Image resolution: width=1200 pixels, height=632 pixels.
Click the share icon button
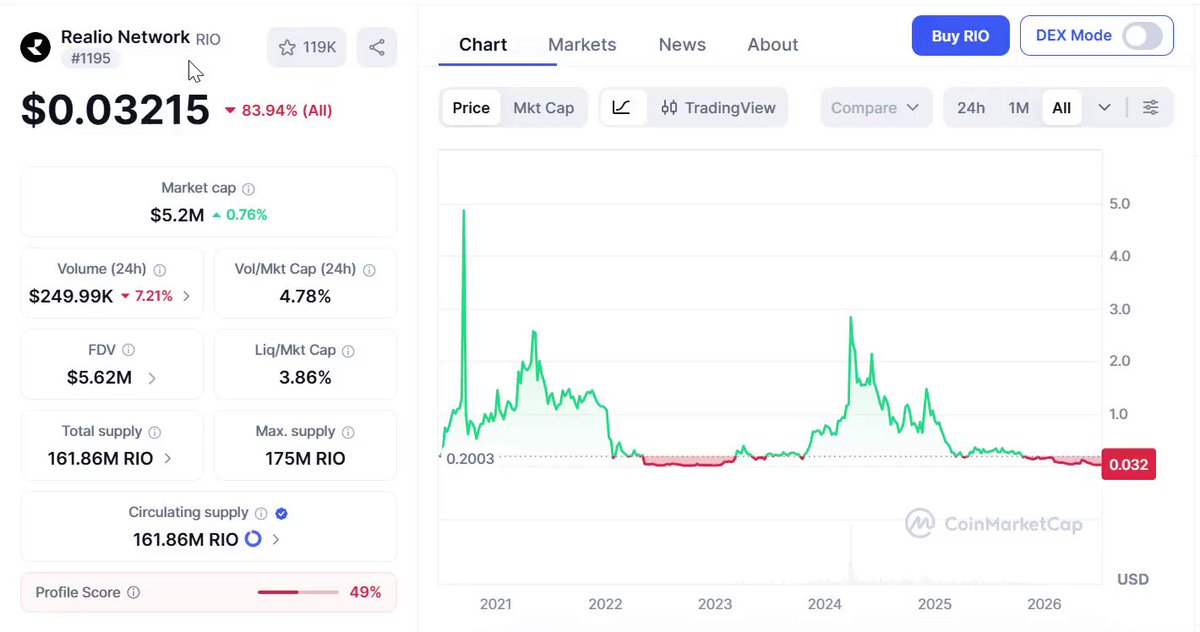coord(377,47)
